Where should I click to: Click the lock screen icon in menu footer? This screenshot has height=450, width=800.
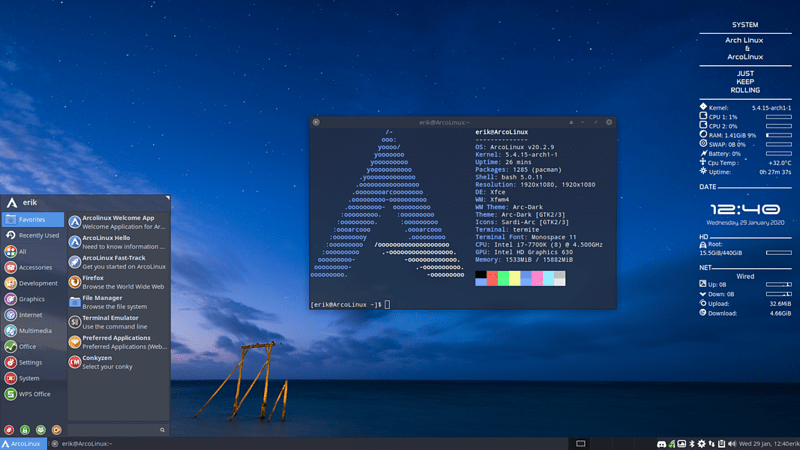25,430
